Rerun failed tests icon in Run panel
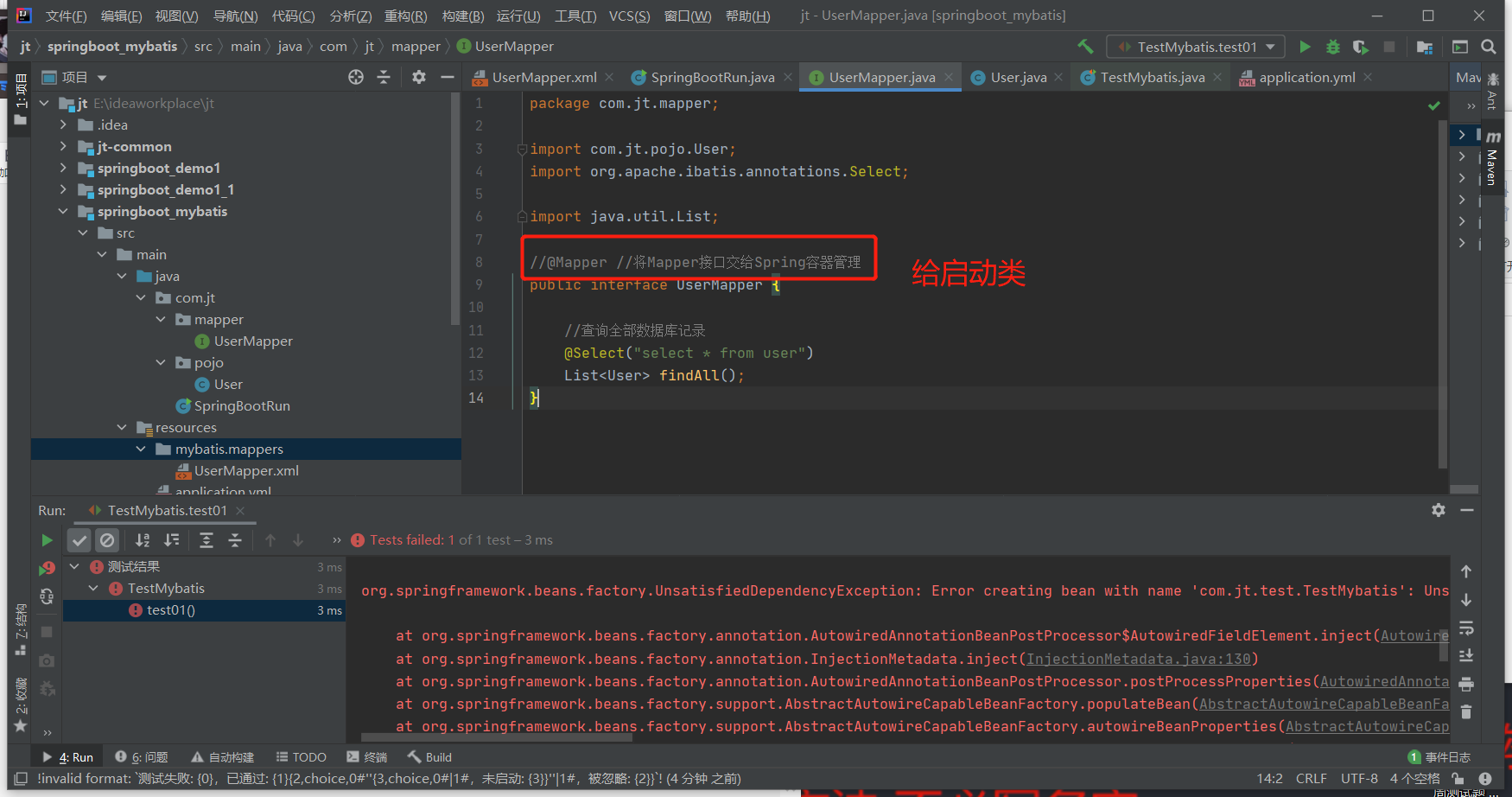The height and width of the screenshot is (797, 1512). (x=47, y=568)
